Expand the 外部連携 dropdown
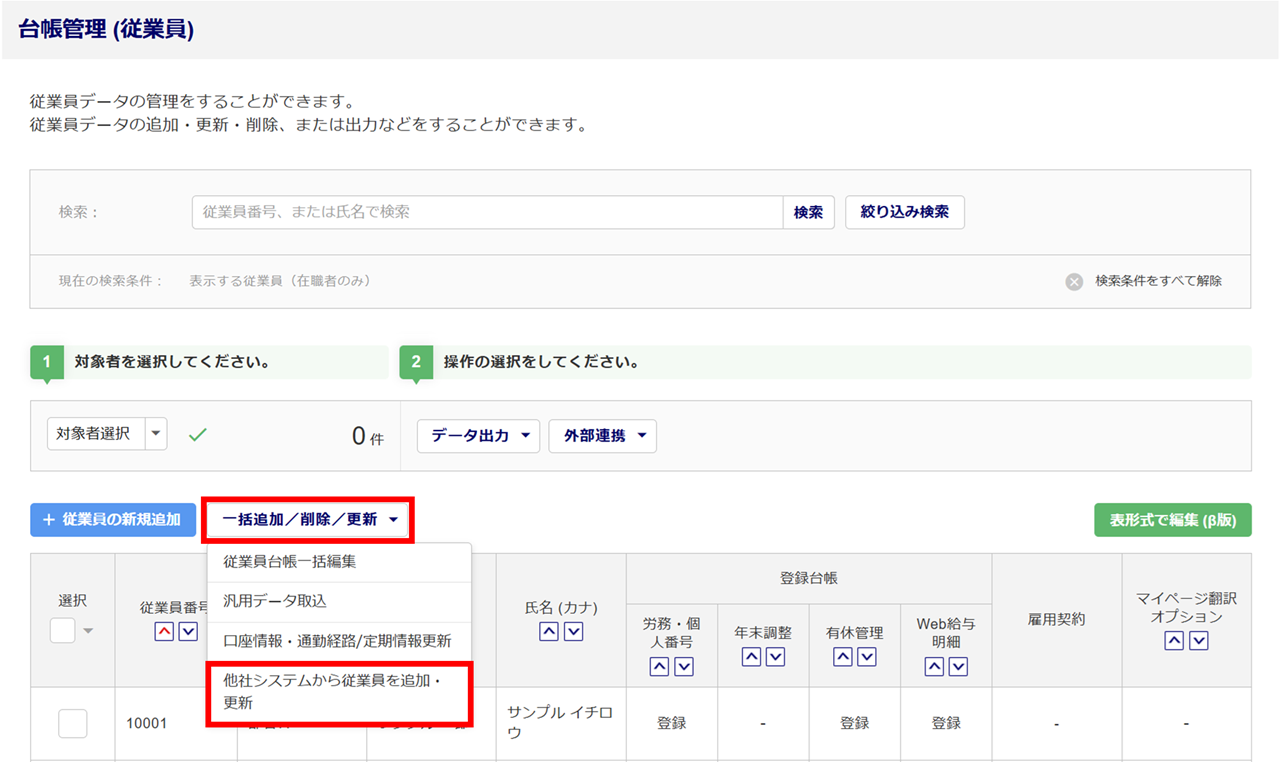The height and width of the screenshot is (762, 1280). (603, 436)
